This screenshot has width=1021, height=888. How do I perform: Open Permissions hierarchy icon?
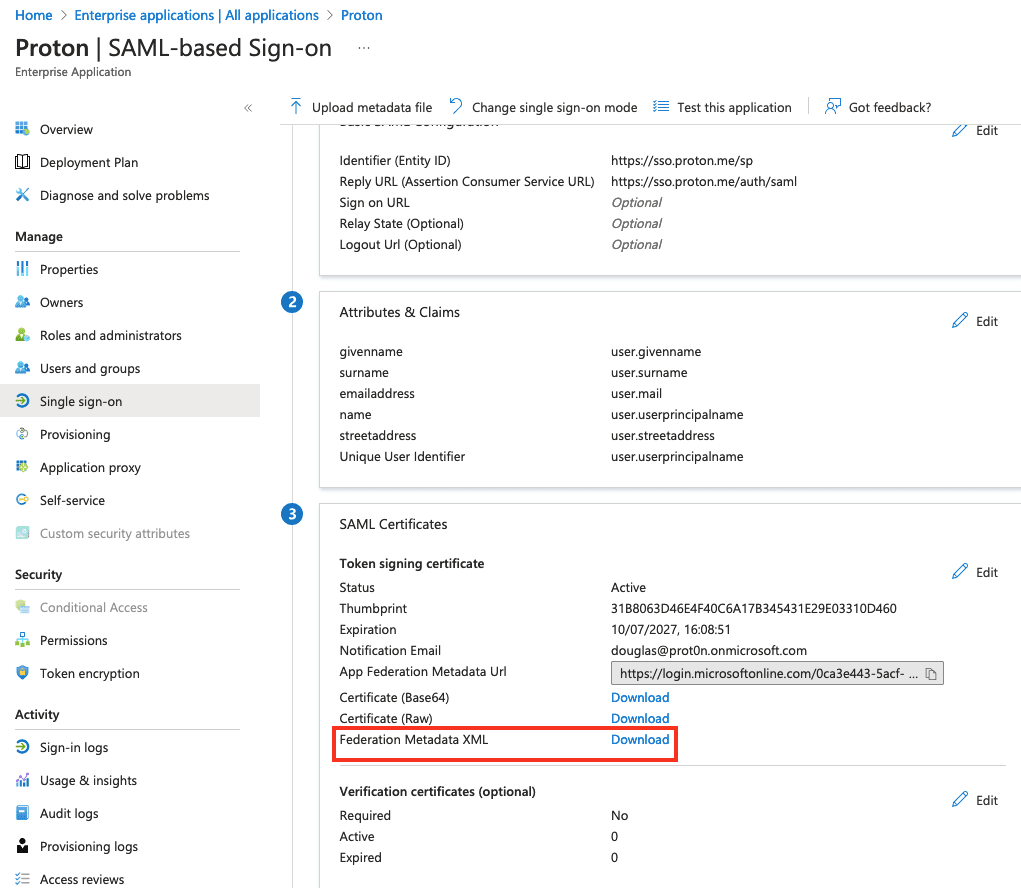(x=22, y=639)
